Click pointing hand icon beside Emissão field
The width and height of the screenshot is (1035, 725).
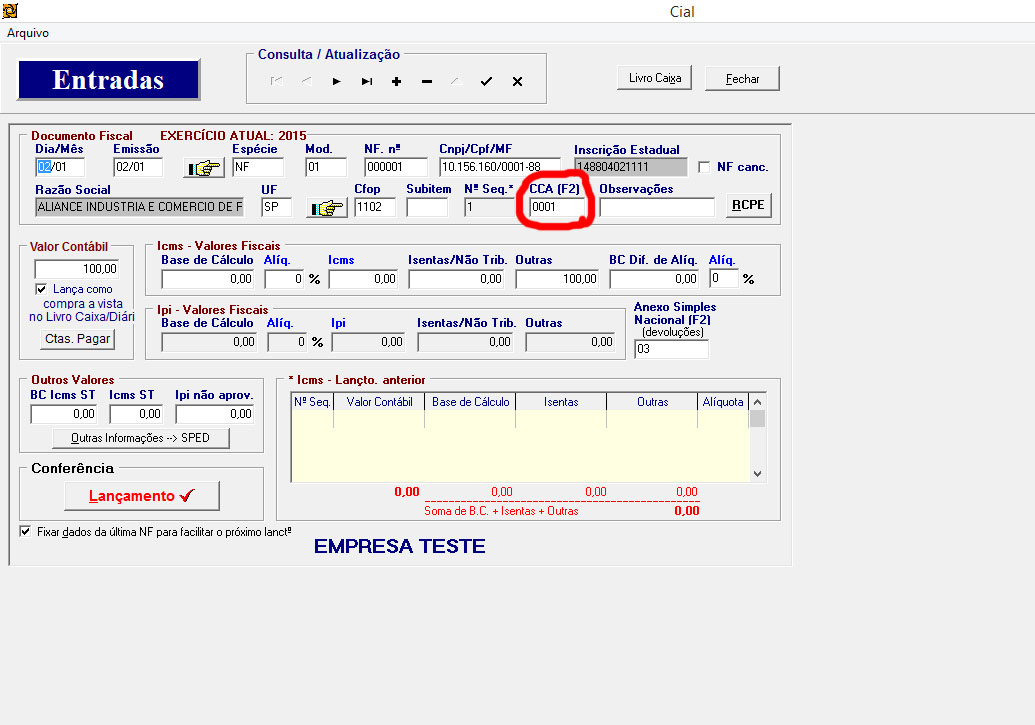pos(204,168)
